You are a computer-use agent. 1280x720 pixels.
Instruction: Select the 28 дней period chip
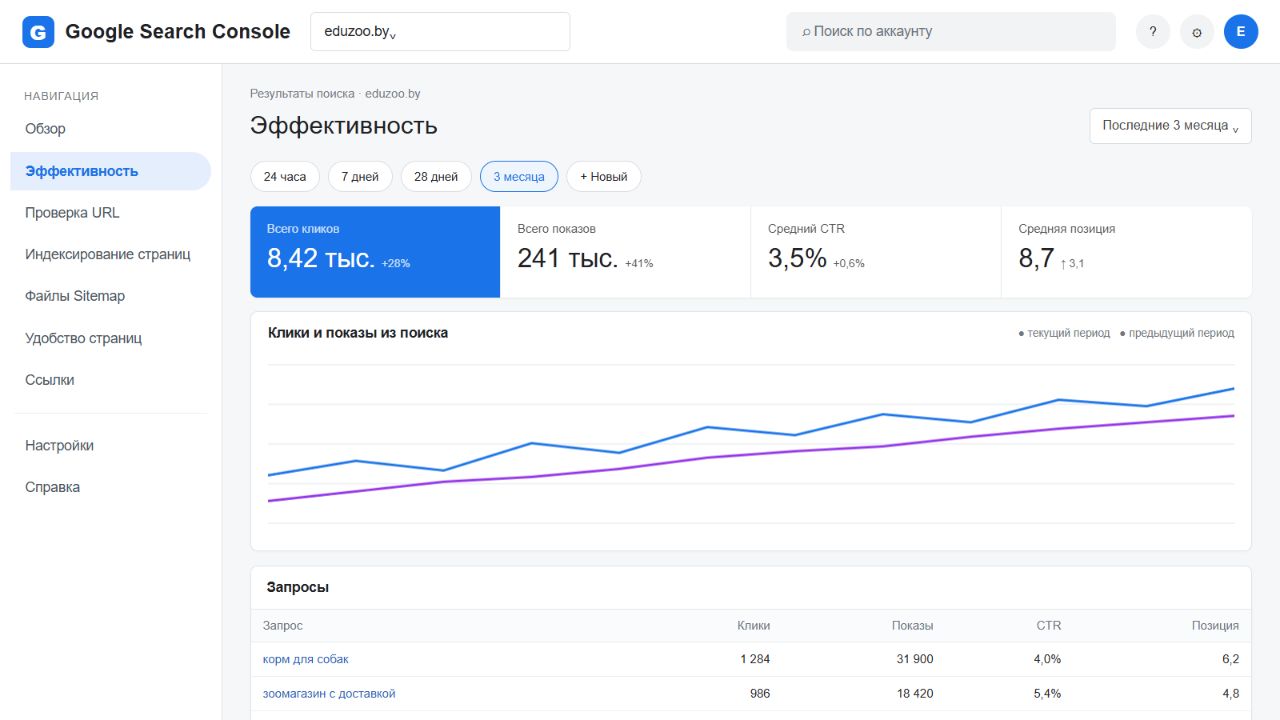[436, 177]
